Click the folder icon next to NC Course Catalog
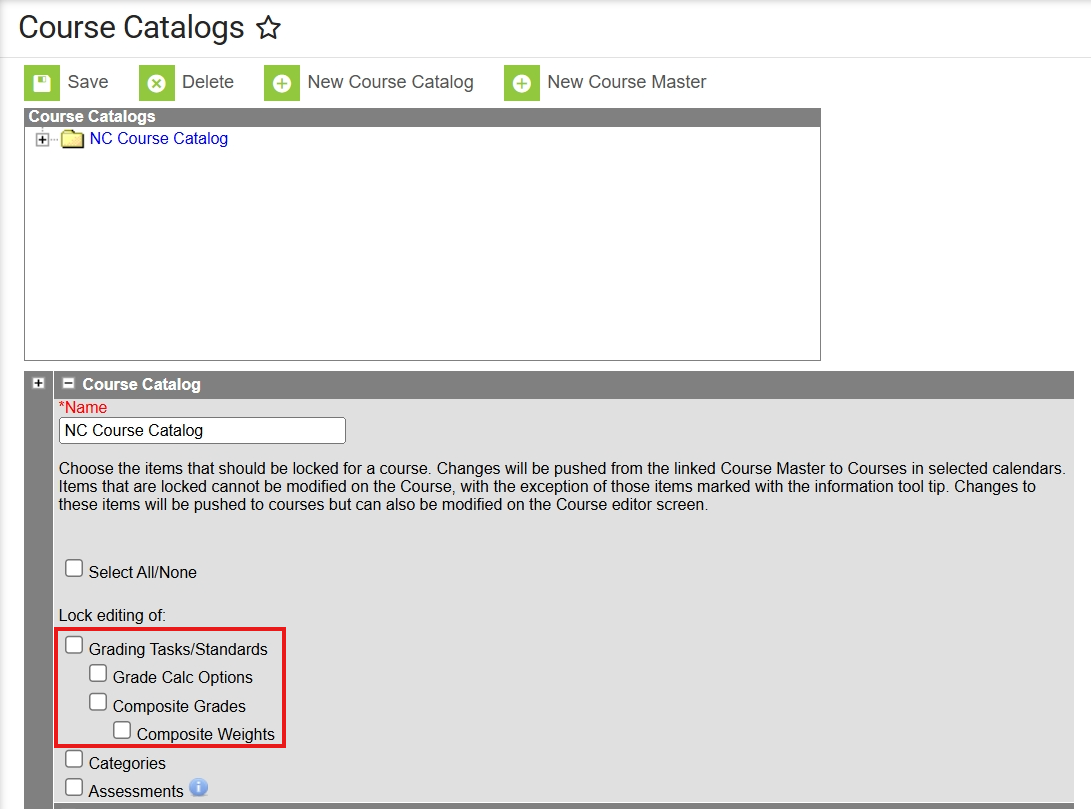Image resolution: width=1091 pixels, height=809 pixels. (71, 139)
